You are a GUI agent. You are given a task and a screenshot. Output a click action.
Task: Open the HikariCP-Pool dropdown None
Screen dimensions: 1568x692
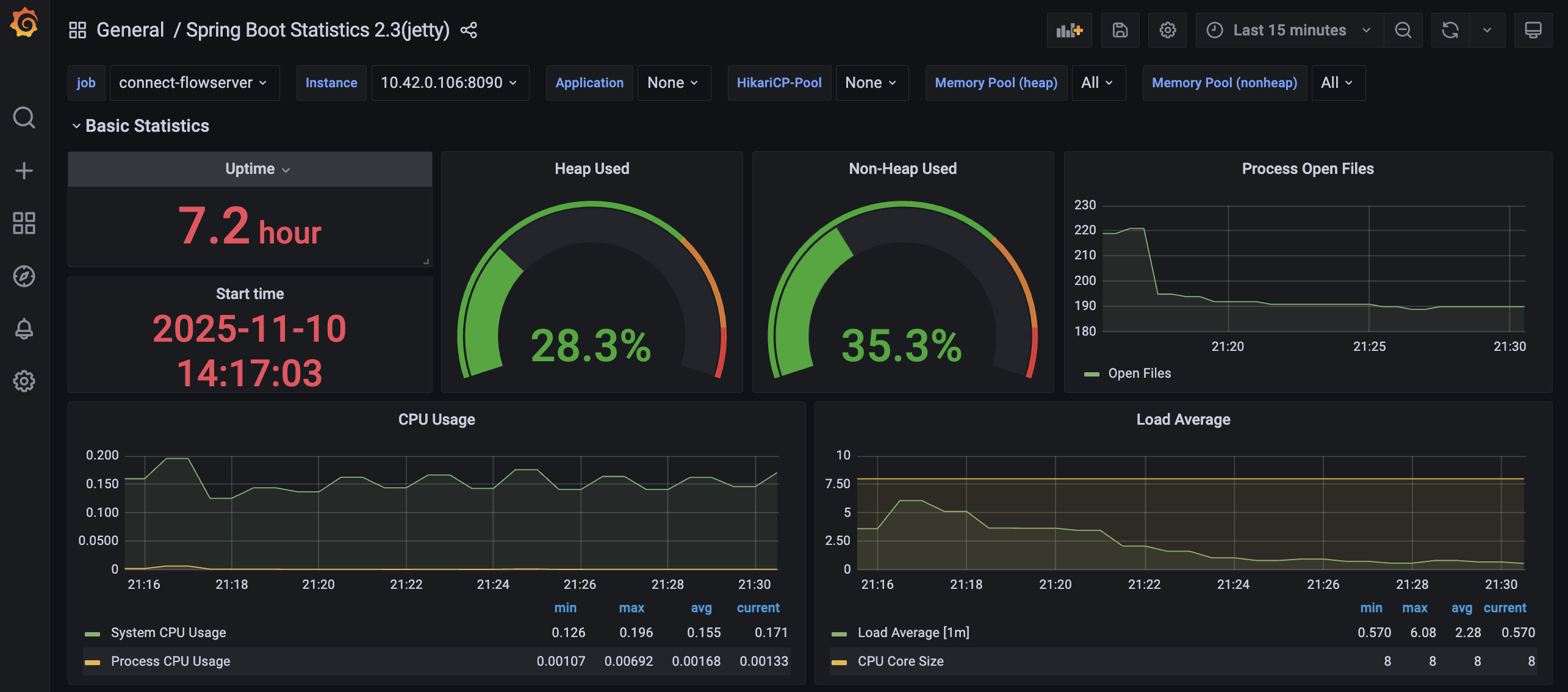[871, 82]
